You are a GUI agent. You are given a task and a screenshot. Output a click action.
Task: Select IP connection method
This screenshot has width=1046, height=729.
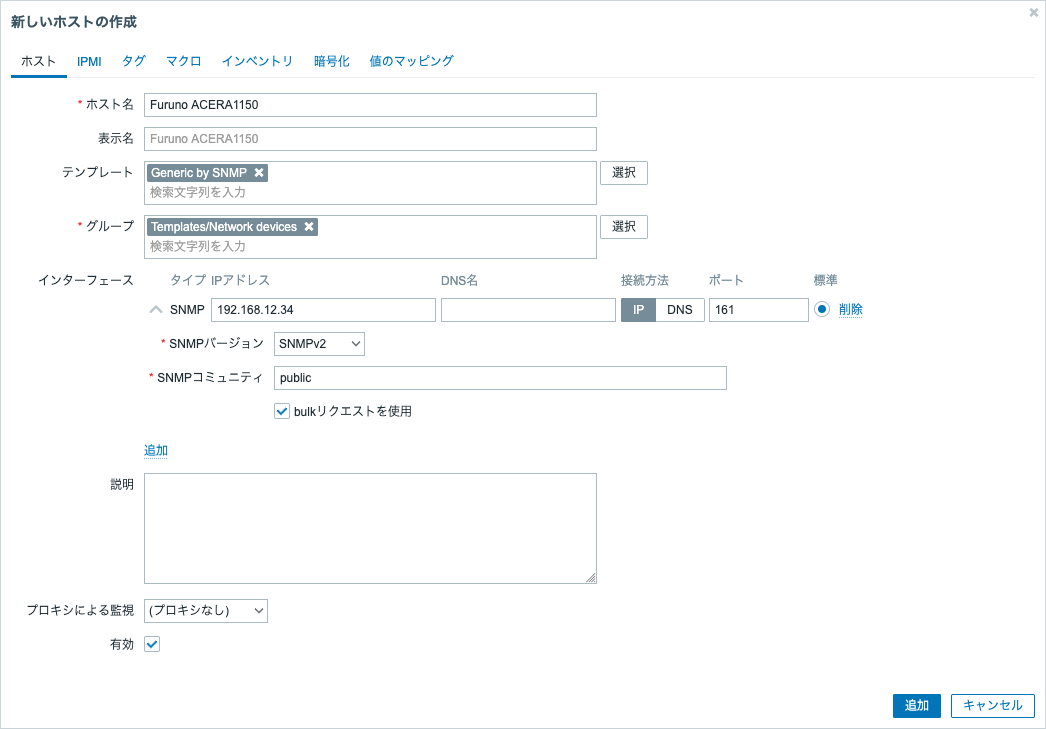(x=638, y=310)
